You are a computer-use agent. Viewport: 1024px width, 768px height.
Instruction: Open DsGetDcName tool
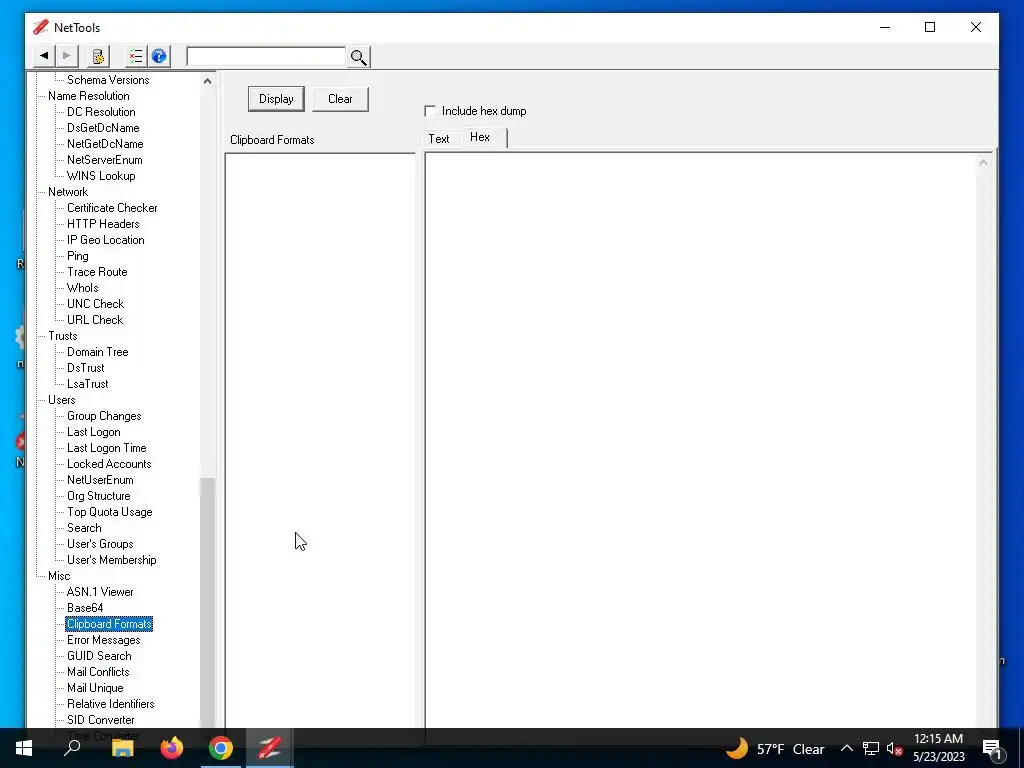(x=103, y=128)
